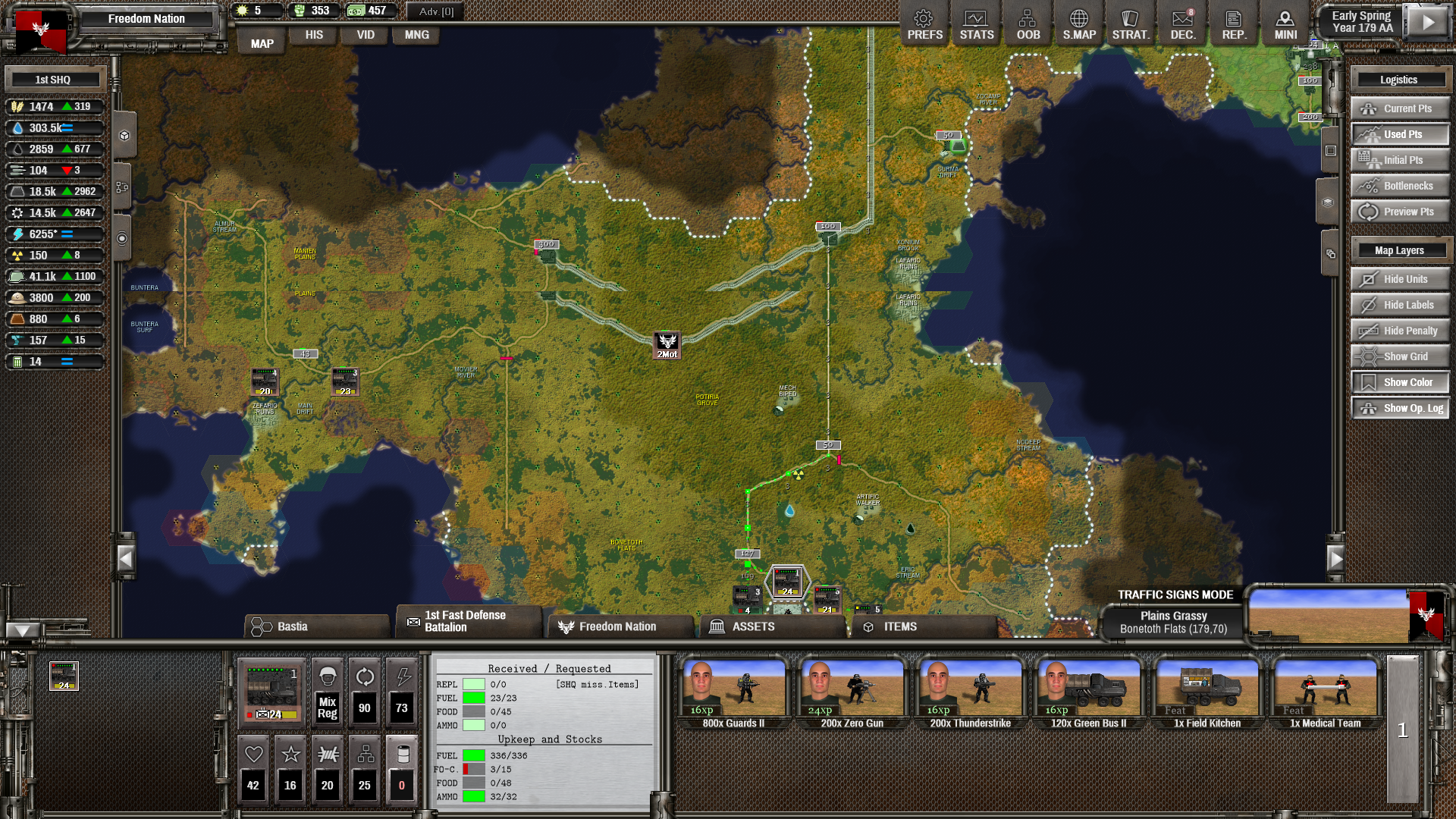The height and width of the screenshot is (819, 1456).
Task: Toggle Hide Labels map layer
Action: (1400, 305)
